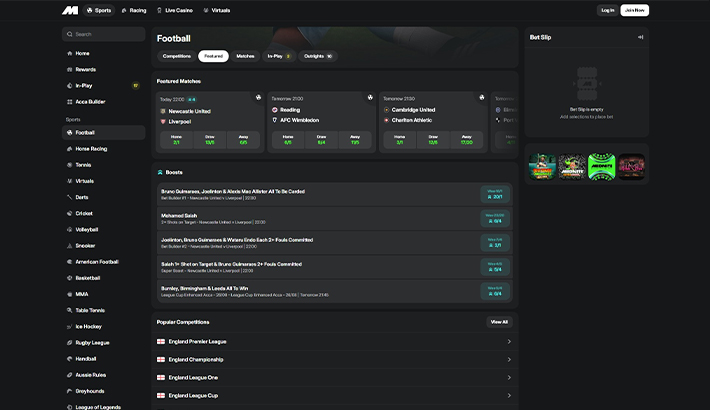Viewport: 710px width, 410px height.
Task: Pick Draw odds for Reading v AFC Wimbledon
Action: [321, 140]
